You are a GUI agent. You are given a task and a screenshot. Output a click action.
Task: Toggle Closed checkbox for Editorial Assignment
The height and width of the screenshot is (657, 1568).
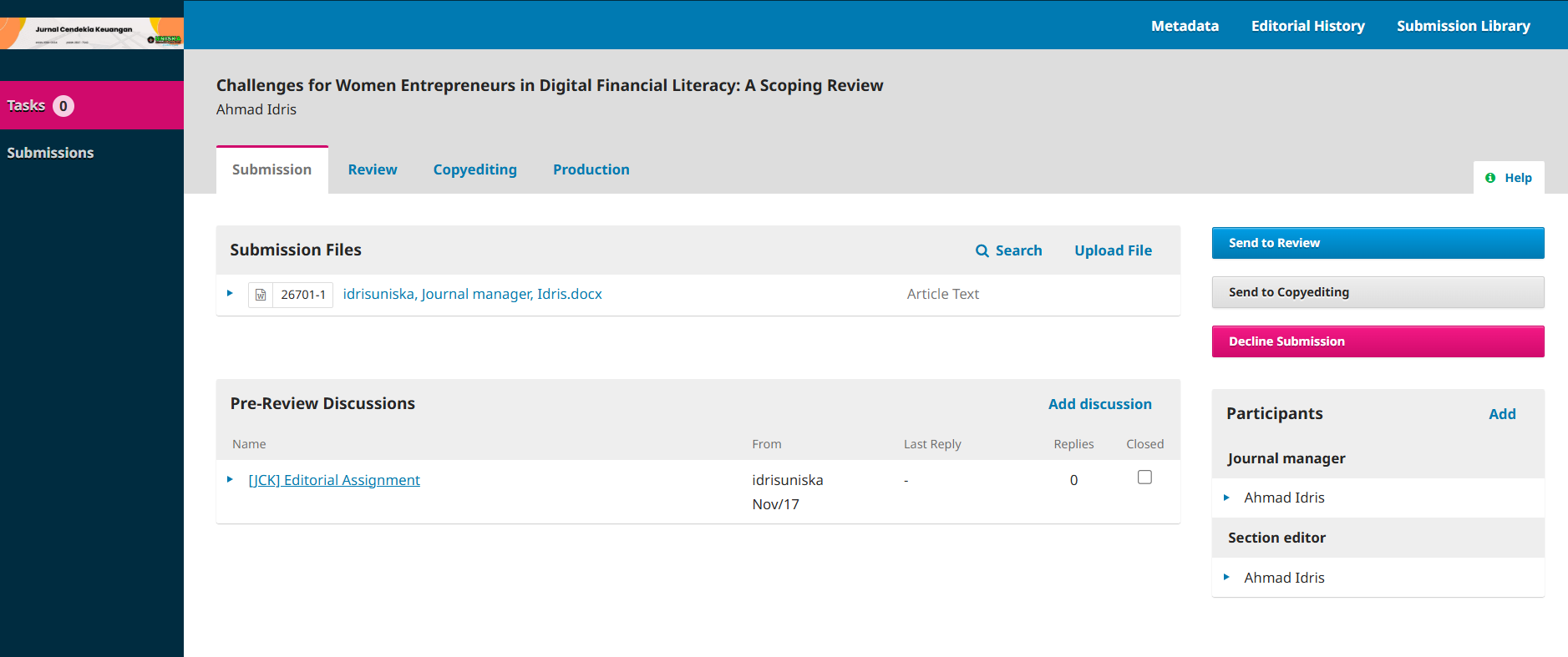(1144, 478)
